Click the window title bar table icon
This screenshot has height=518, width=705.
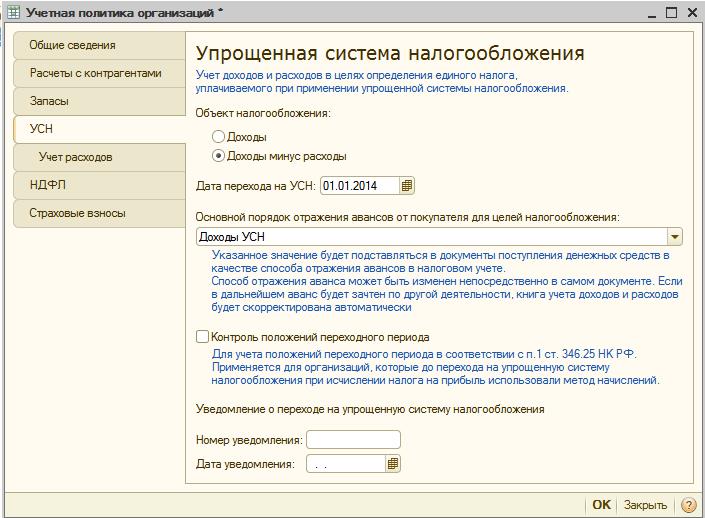pyautogui.click(x=12, y=11)
